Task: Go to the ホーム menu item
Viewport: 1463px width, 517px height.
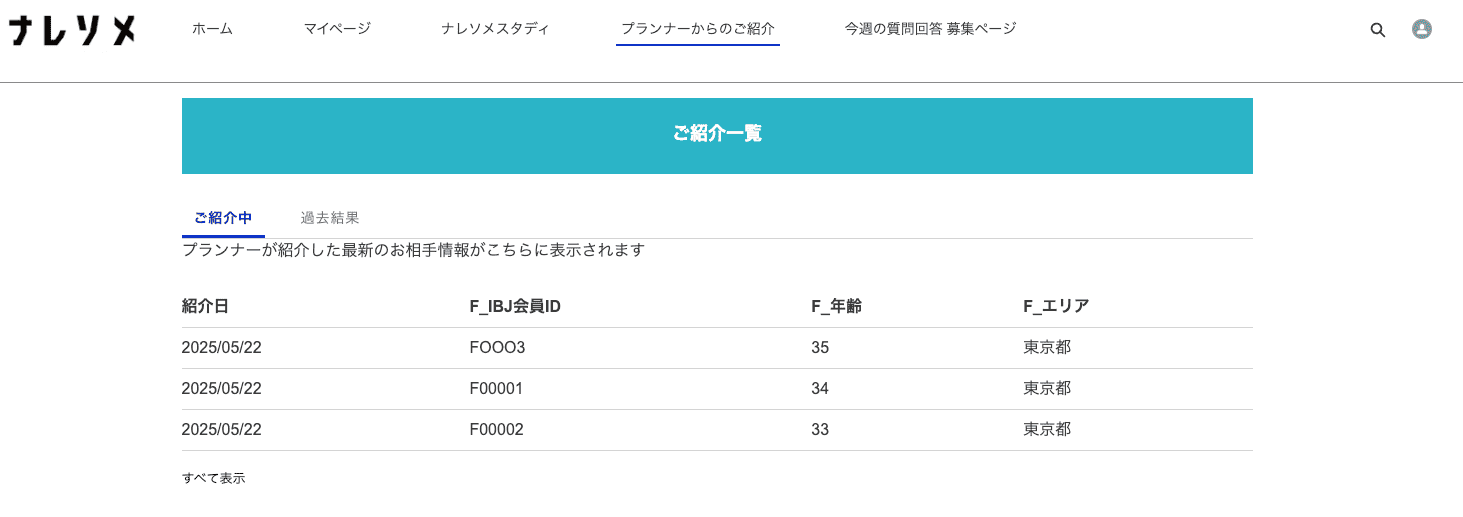Action: tap(212, 29)
